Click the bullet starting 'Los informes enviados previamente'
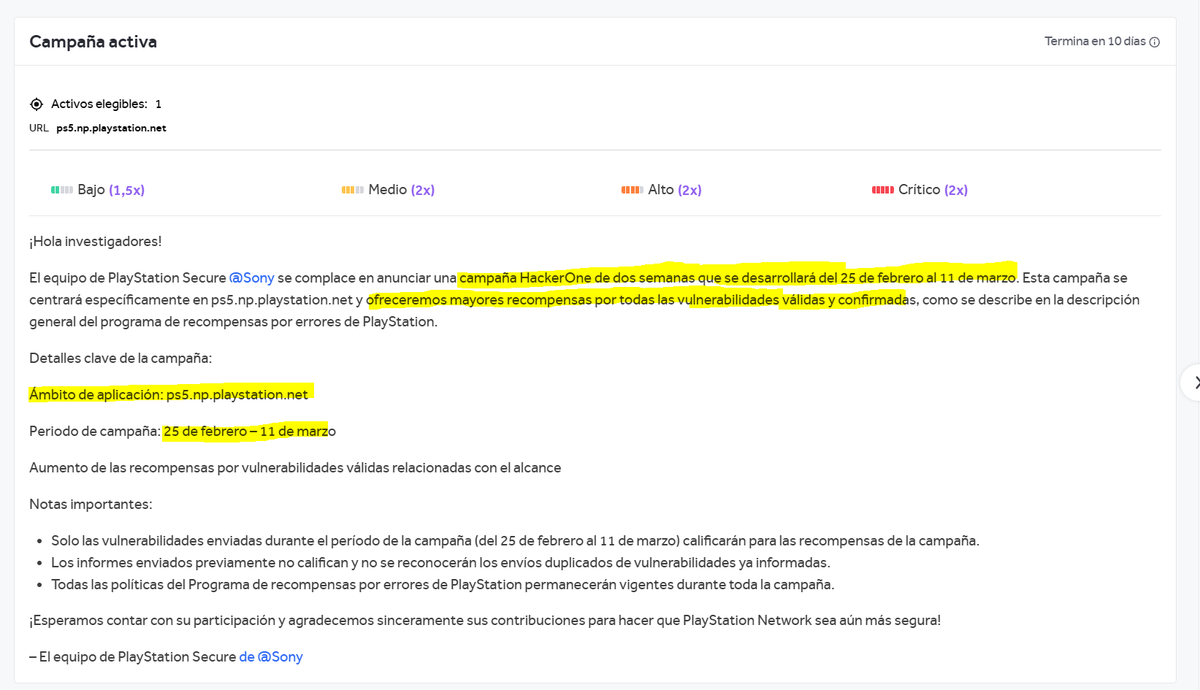 click(x=440, y=563)
